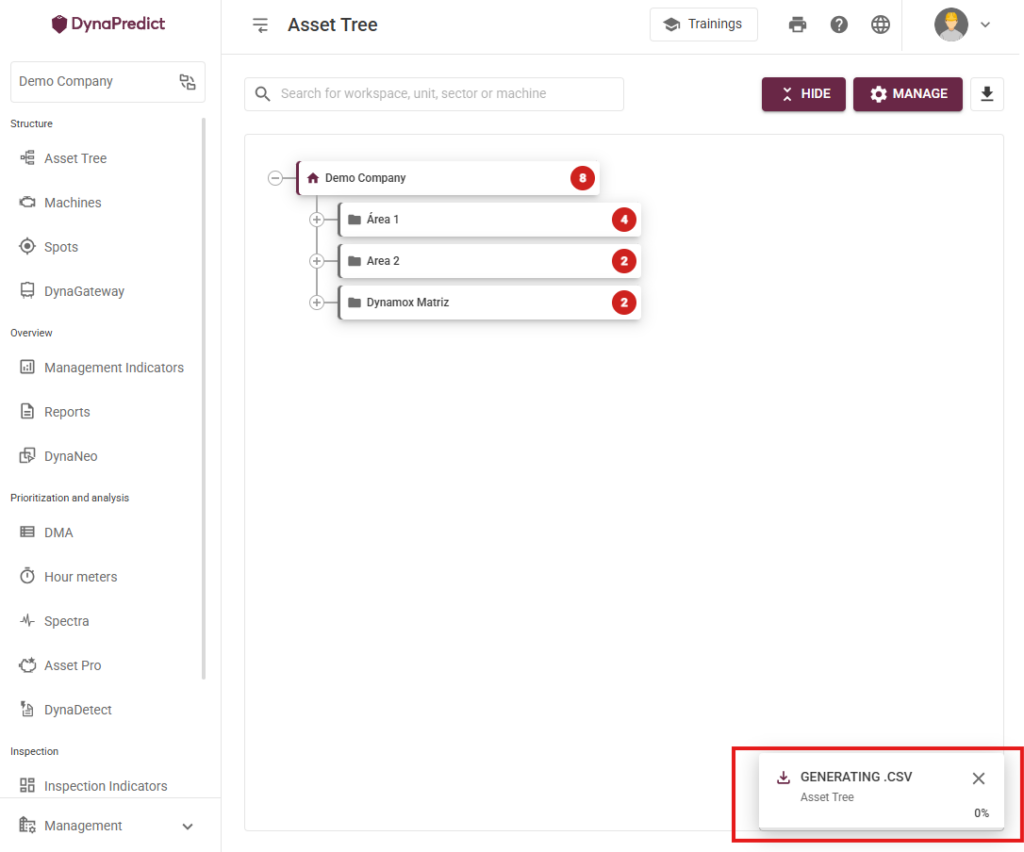Open DynaGateway in sidebar
1024x852 pixels.
point(84,291)
